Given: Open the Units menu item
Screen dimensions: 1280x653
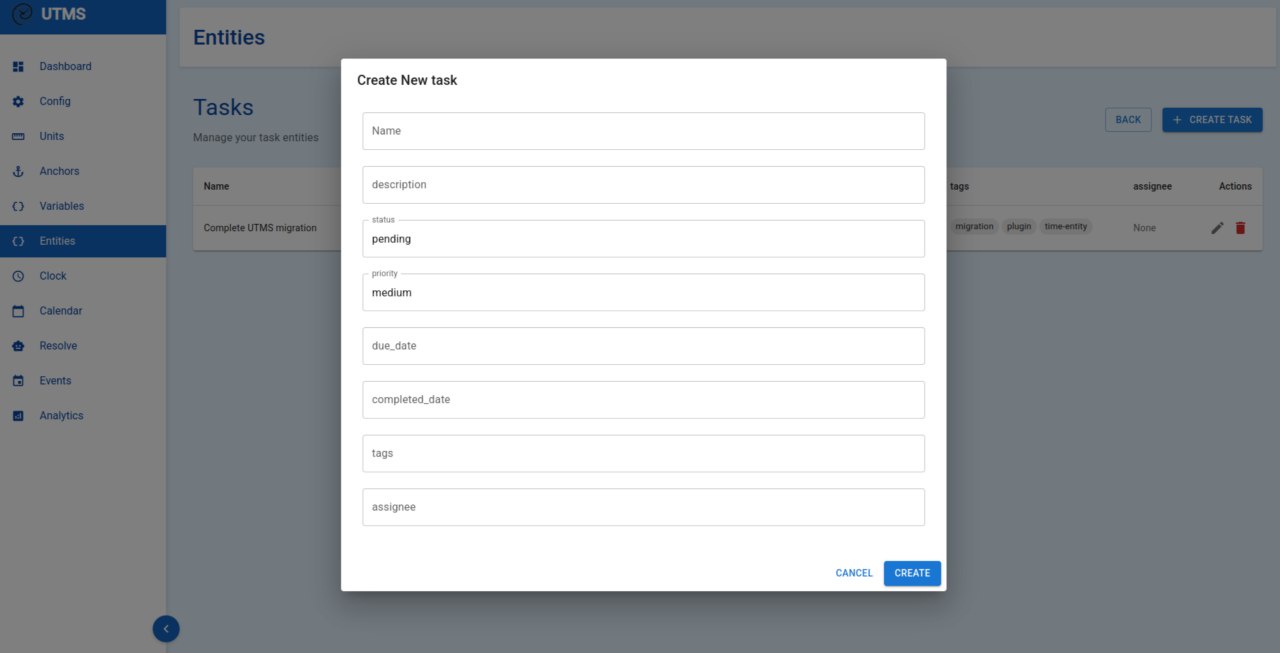Looking at the screenshot, I should [x=52, y=137].
